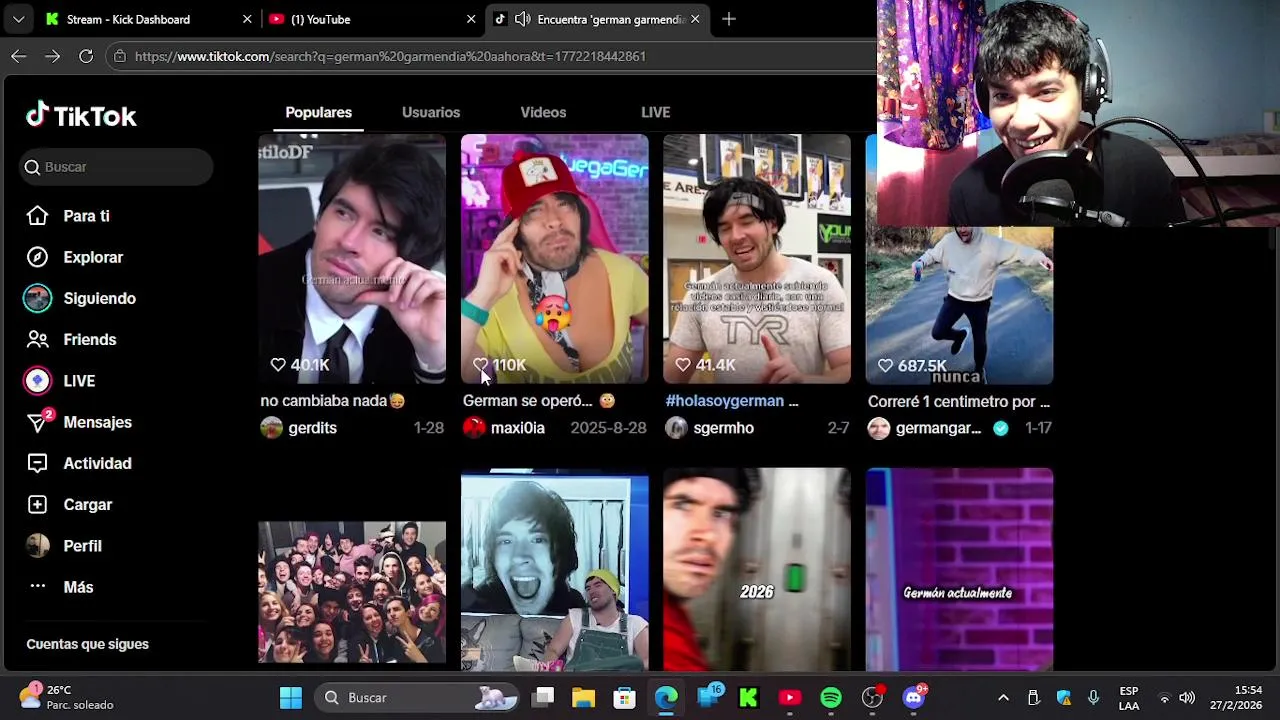1280x720 pixels.
Task: Open the Windows Start menu
Action: click(x=291, y=698)
